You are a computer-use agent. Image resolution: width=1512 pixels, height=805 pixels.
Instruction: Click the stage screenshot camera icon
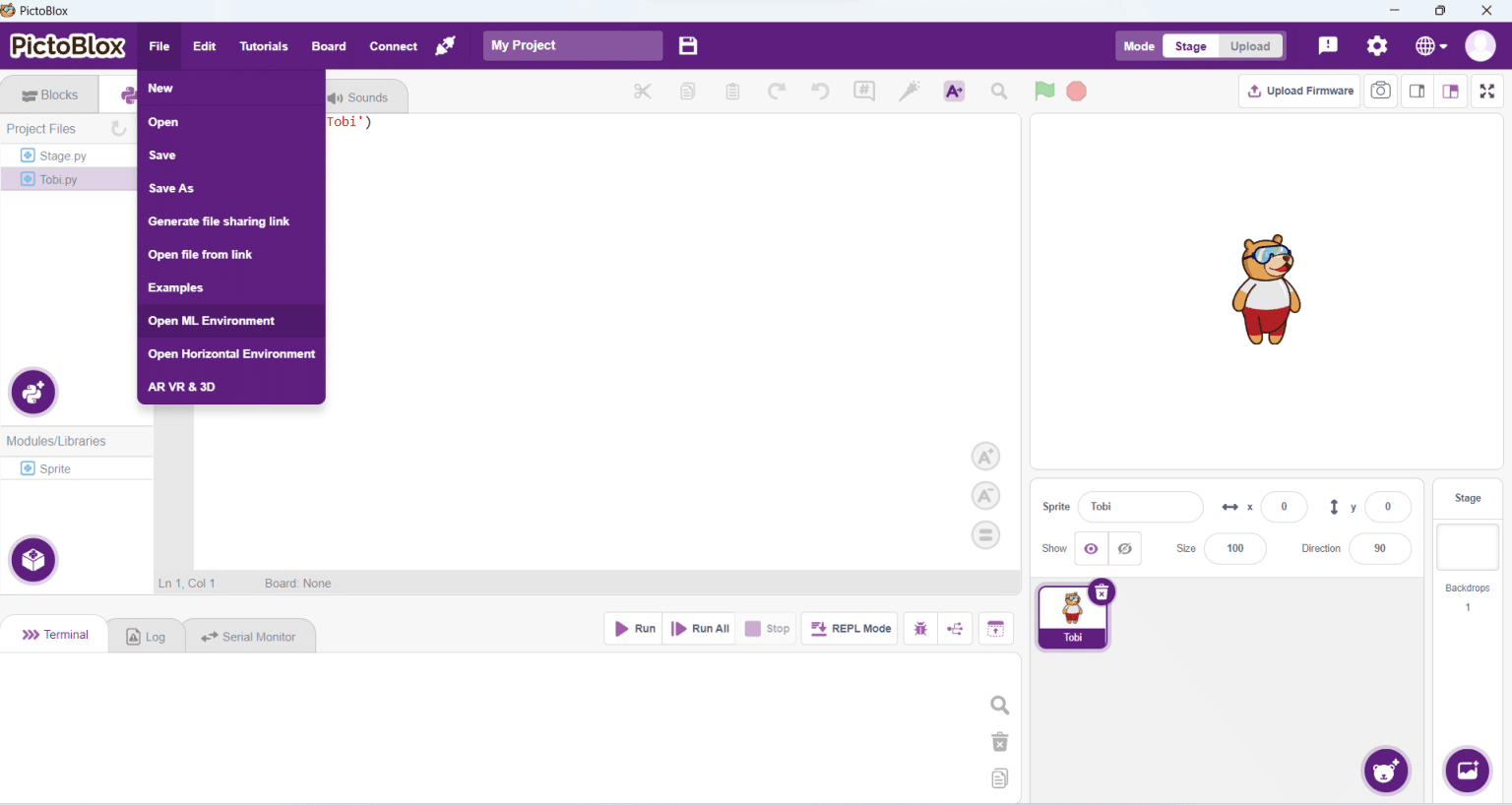pos(1381,91)
